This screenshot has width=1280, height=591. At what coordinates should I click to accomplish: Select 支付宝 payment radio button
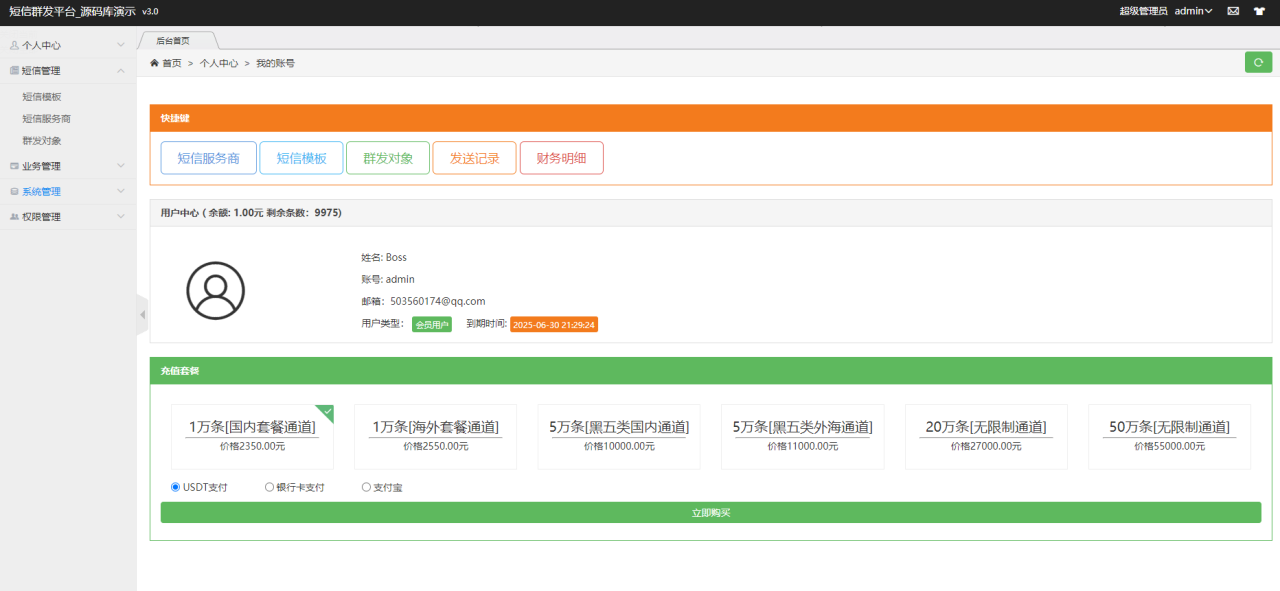pyautogui.click(x=366, y=487)
